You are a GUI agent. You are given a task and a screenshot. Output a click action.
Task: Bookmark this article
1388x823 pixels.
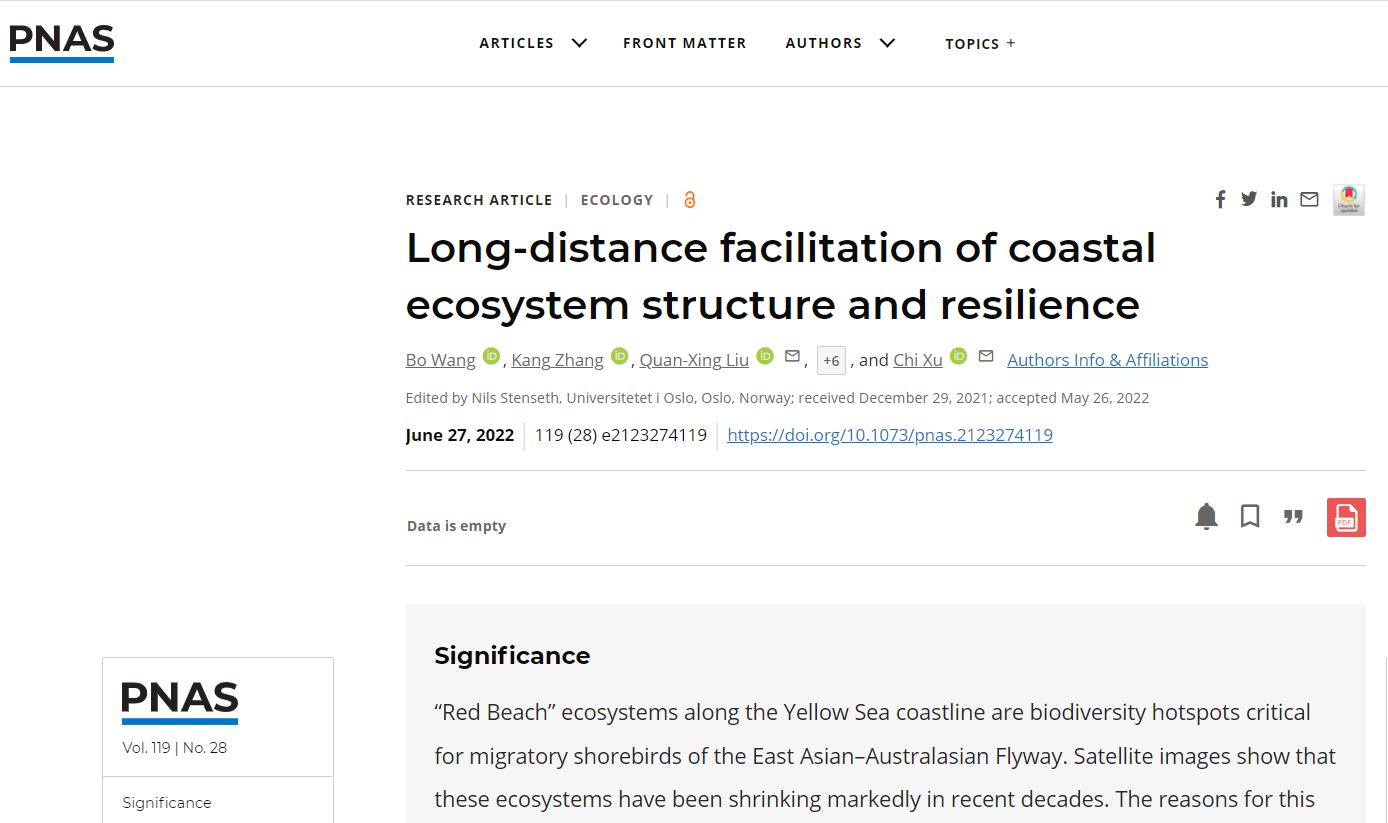[x=1250, y=517]
